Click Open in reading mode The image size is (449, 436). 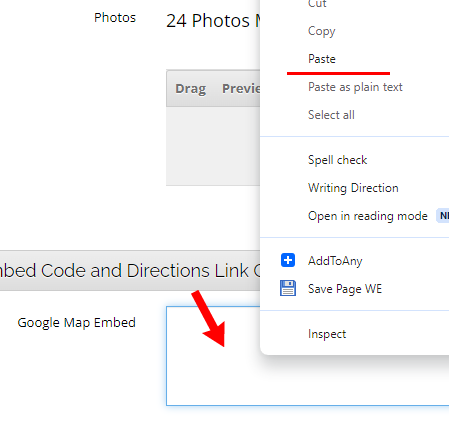[368, 216]
